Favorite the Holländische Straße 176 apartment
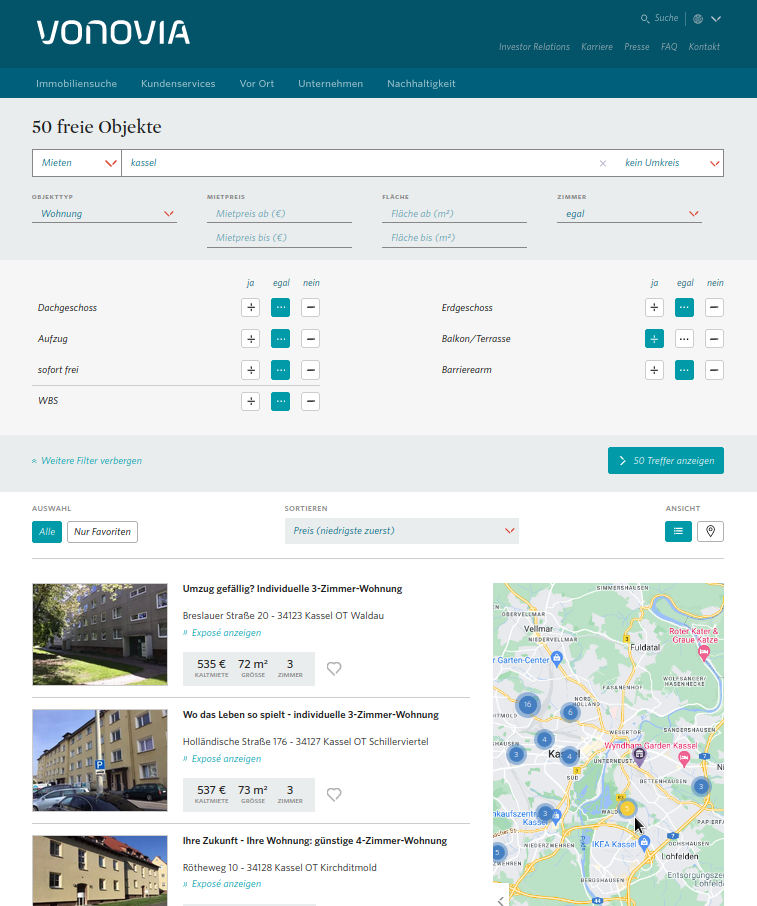This screenshot has width=757, height=906. 334,794
